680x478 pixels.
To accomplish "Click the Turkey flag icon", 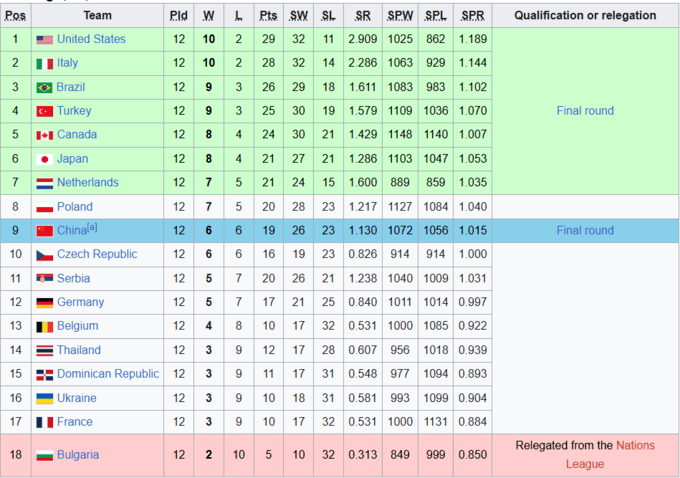I will pos(45,112).
